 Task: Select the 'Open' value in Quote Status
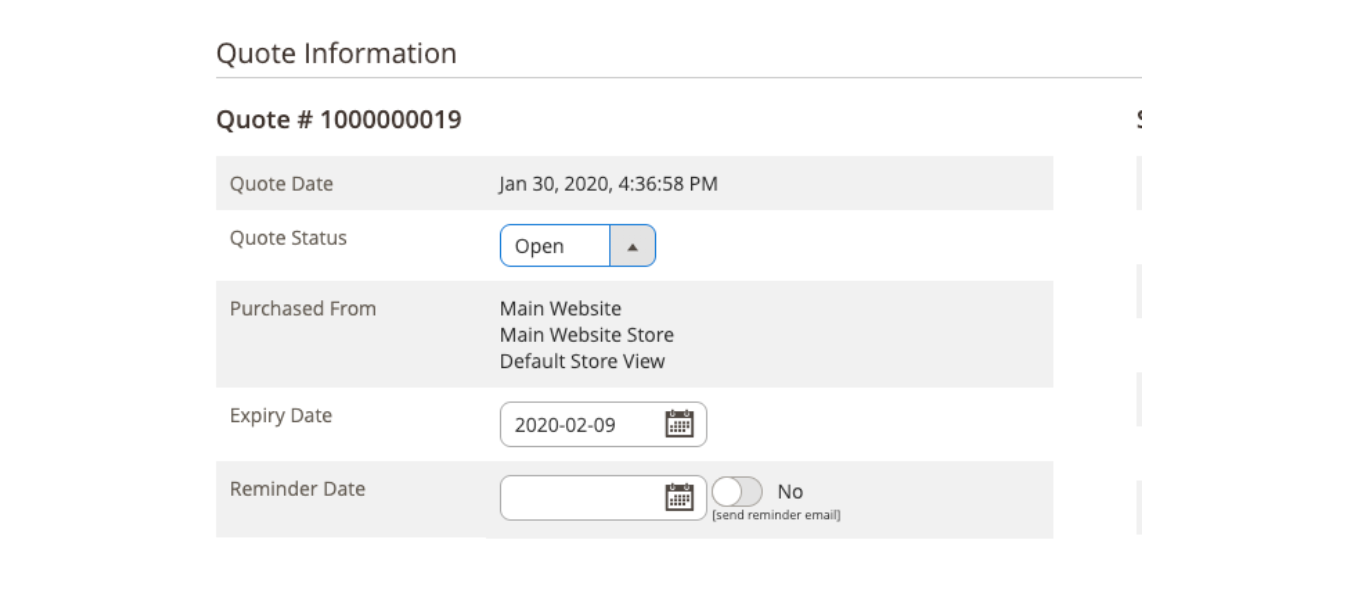pos(540,246)
